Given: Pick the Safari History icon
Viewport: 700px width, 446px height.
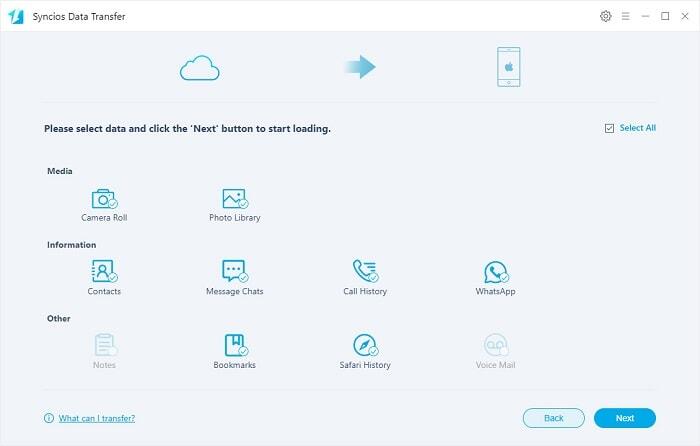Looking at the screenshot, I should coord(364,345).
